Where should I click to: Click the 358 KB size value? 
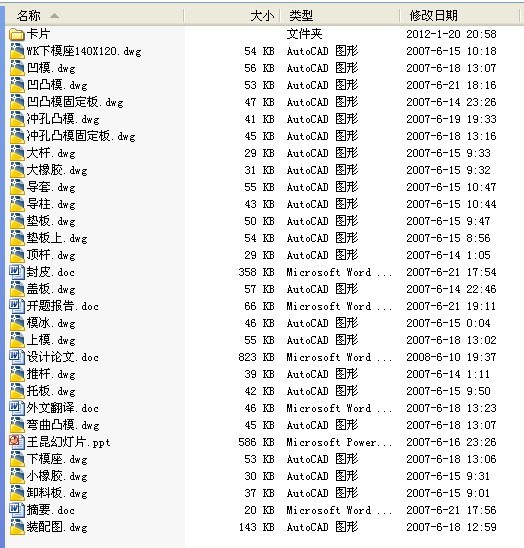[257, 272]
